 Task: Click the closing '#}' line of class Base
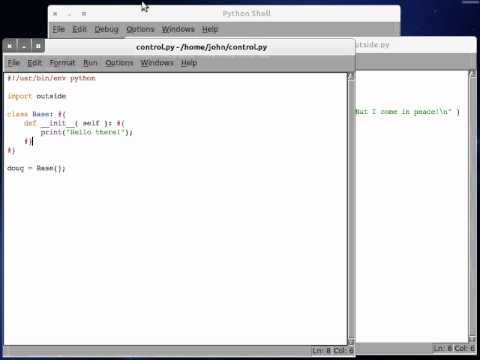(11, 150)
